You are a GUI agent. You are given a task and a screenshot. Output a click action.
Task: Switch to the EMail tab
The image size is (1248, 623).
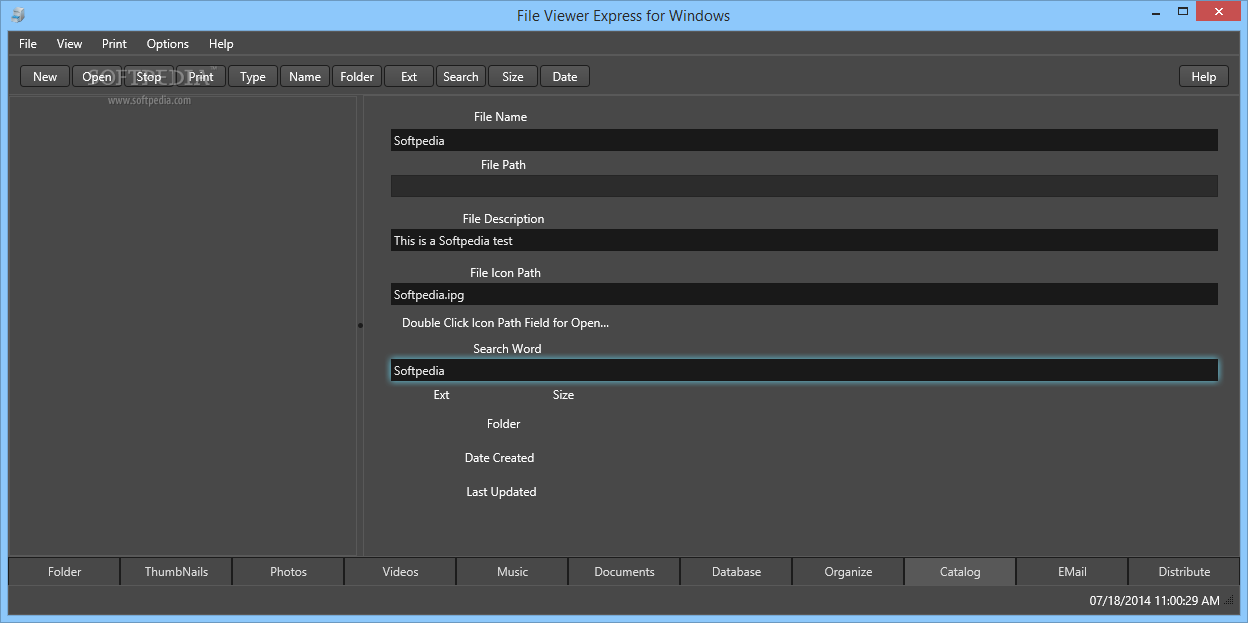(x=1073, y=572)
